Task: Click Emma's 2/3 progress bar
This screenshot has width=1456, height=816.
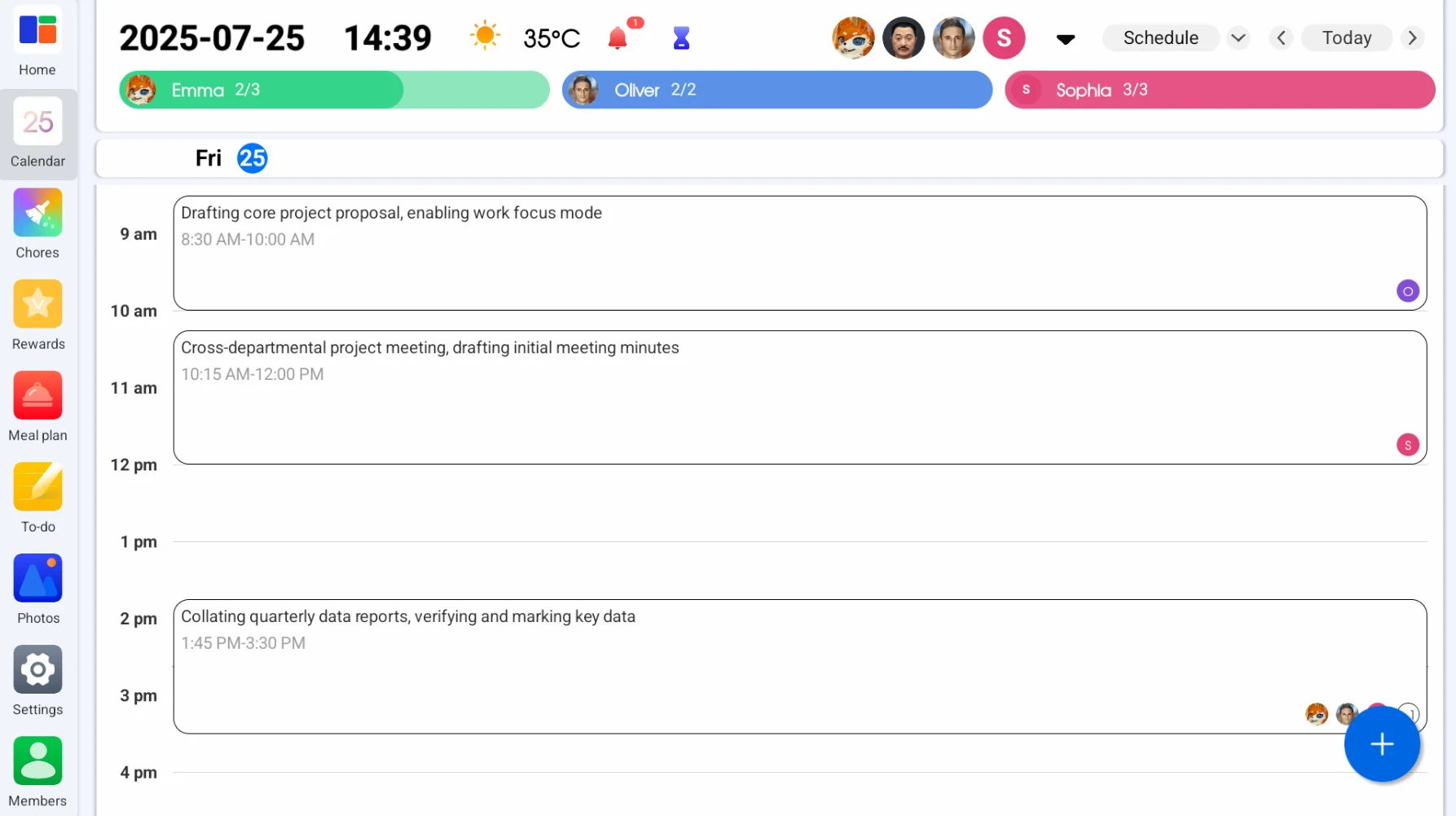Action: 334,90
